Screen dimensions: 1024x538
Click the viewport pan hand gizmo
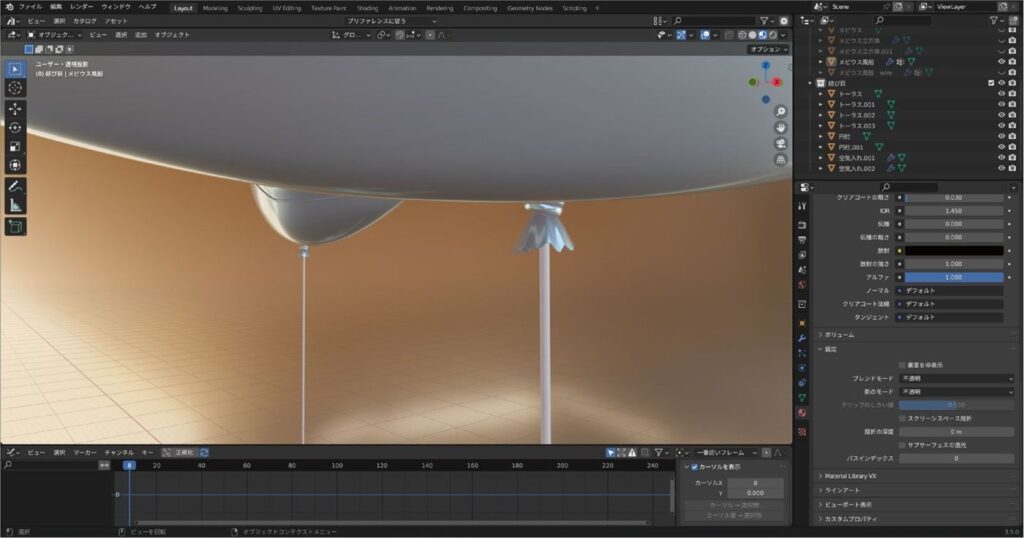click(x=780, y=128)
